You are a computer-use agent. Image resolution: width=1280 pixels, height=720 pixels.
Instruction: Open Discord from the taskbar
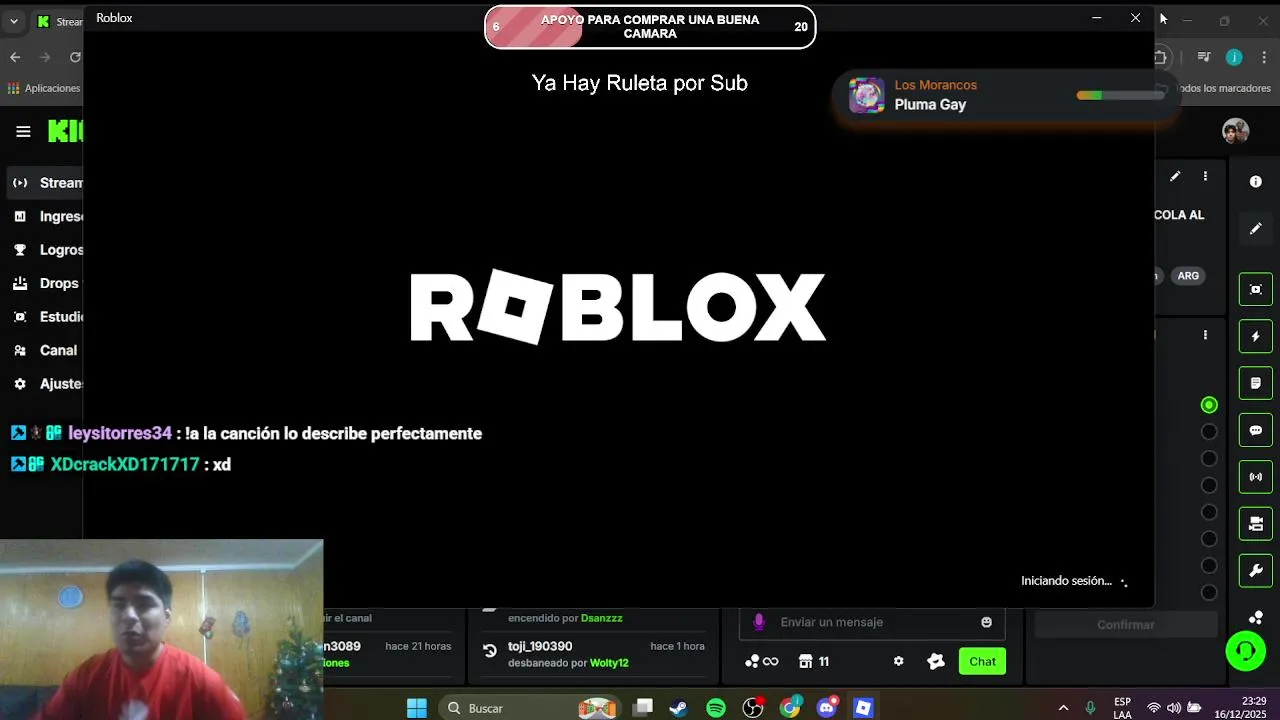[827, 708]
